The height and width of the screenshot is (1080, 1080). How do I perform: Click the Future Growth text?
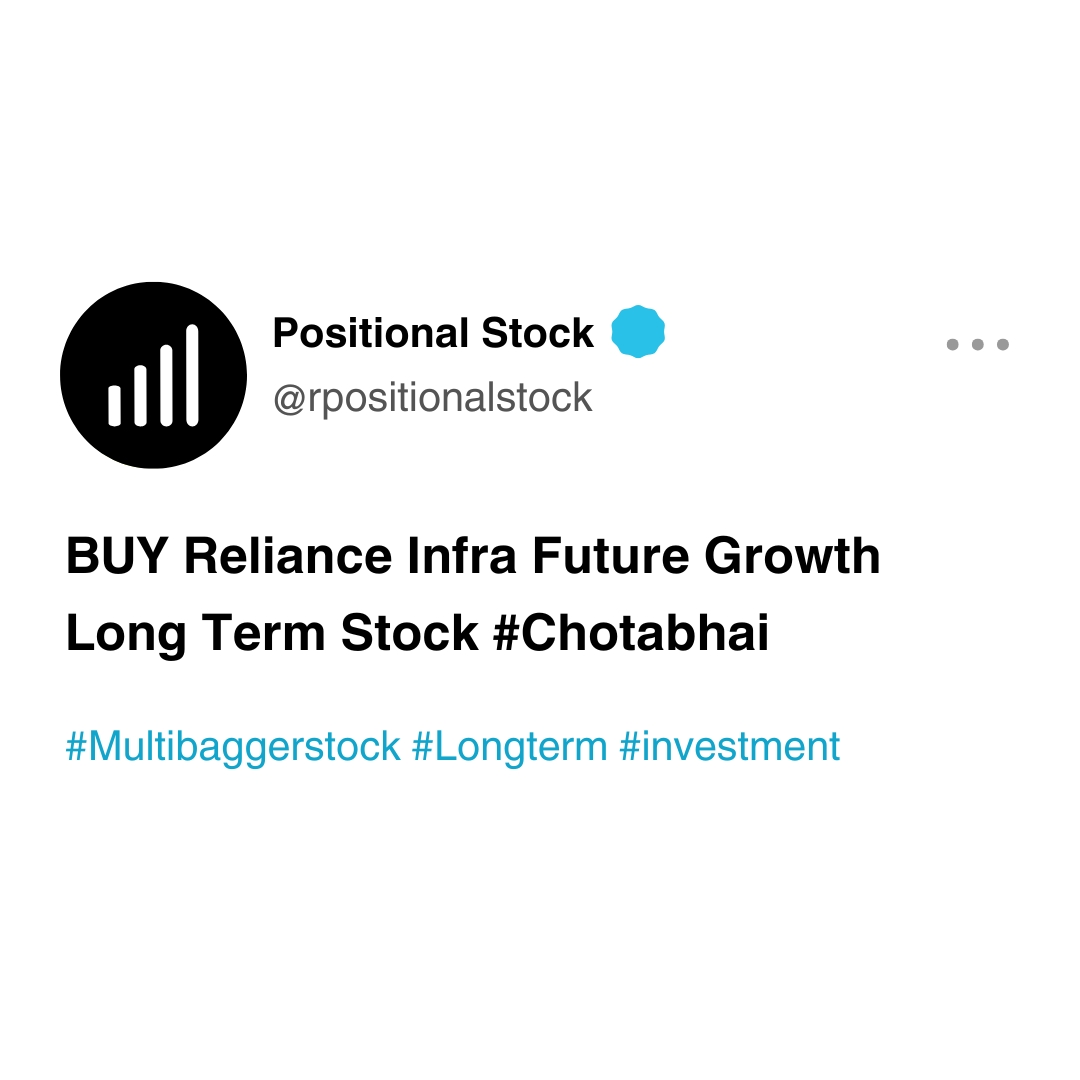click(705, 556)
